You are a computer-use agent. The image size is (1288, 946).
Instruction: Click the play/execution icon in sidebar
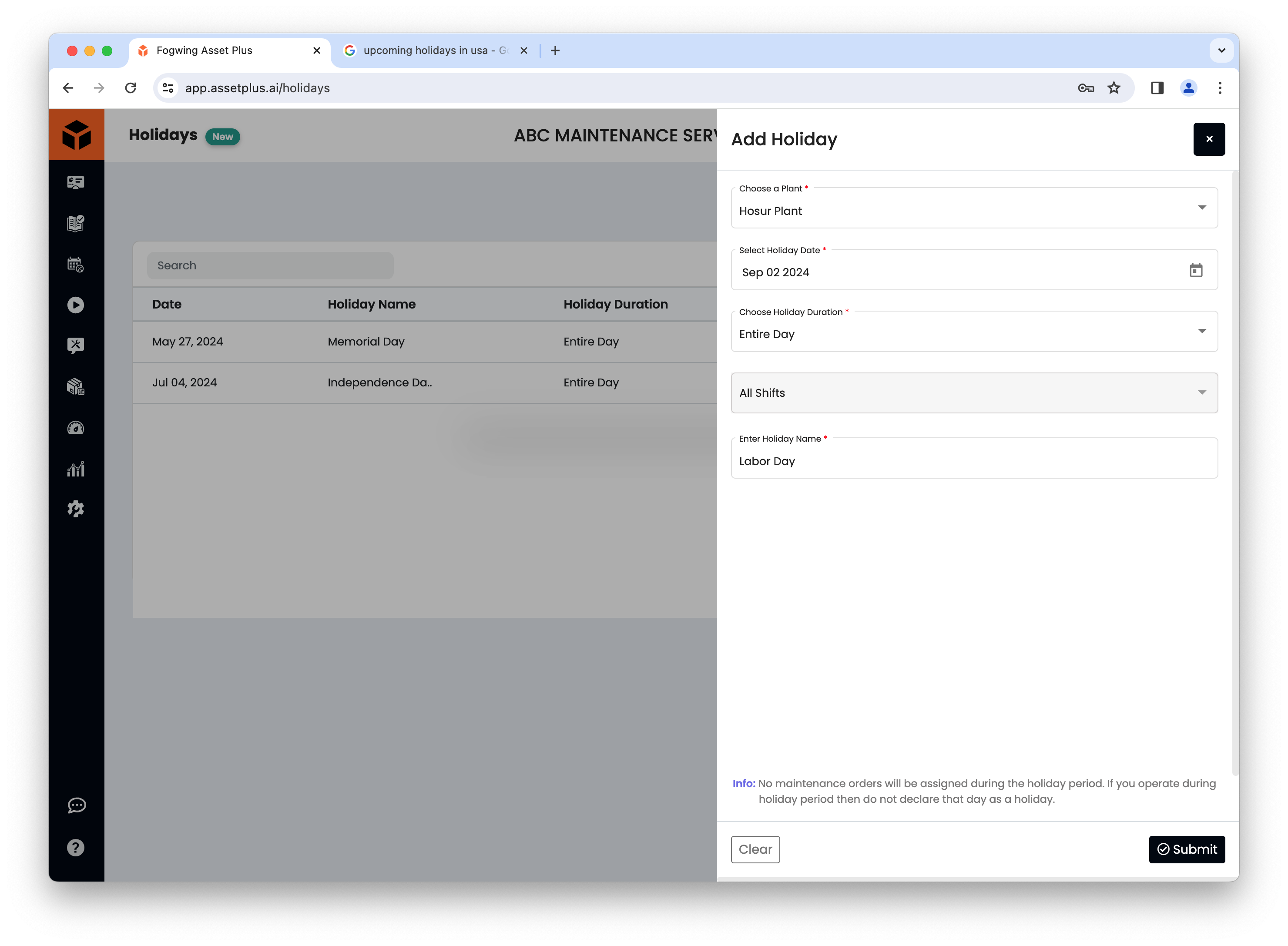76,305
